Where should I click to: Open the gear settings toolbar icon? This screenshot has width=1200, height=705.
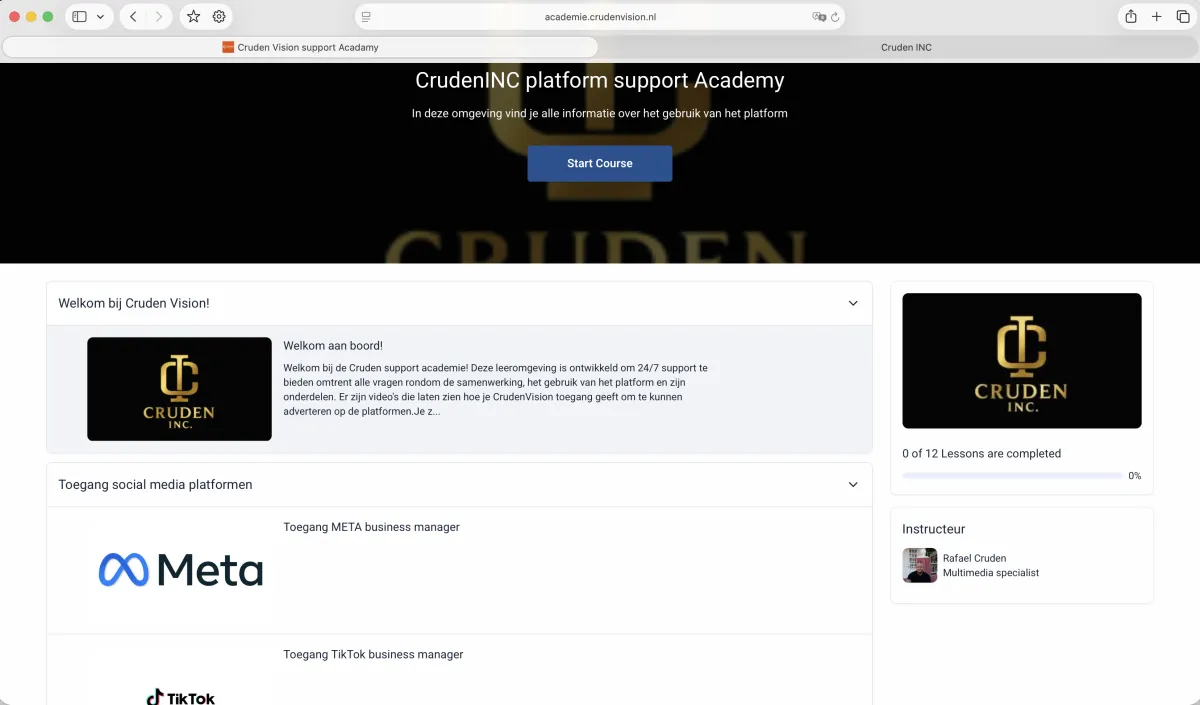(x=219, y=17)
